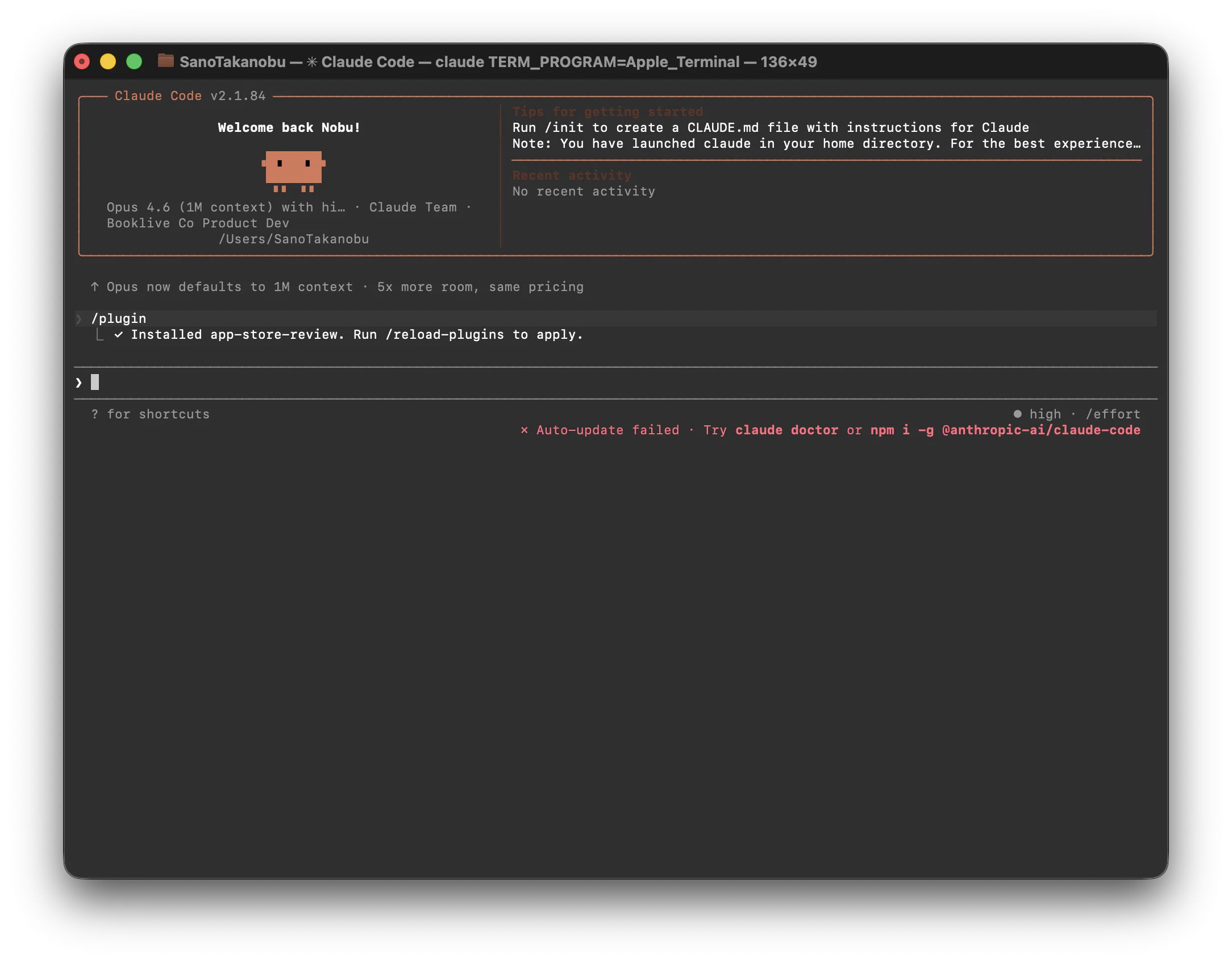1232x963 pixels.
Task: Click the 'Installed app-store-review' result message
Action: (x=357, y=334)
